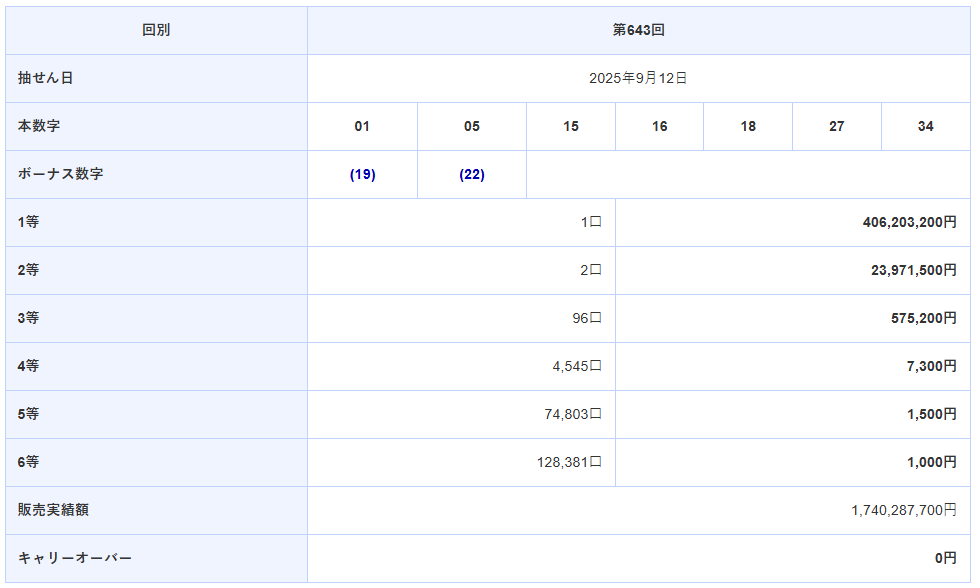Select bonus number (22)

click(472, 174)
